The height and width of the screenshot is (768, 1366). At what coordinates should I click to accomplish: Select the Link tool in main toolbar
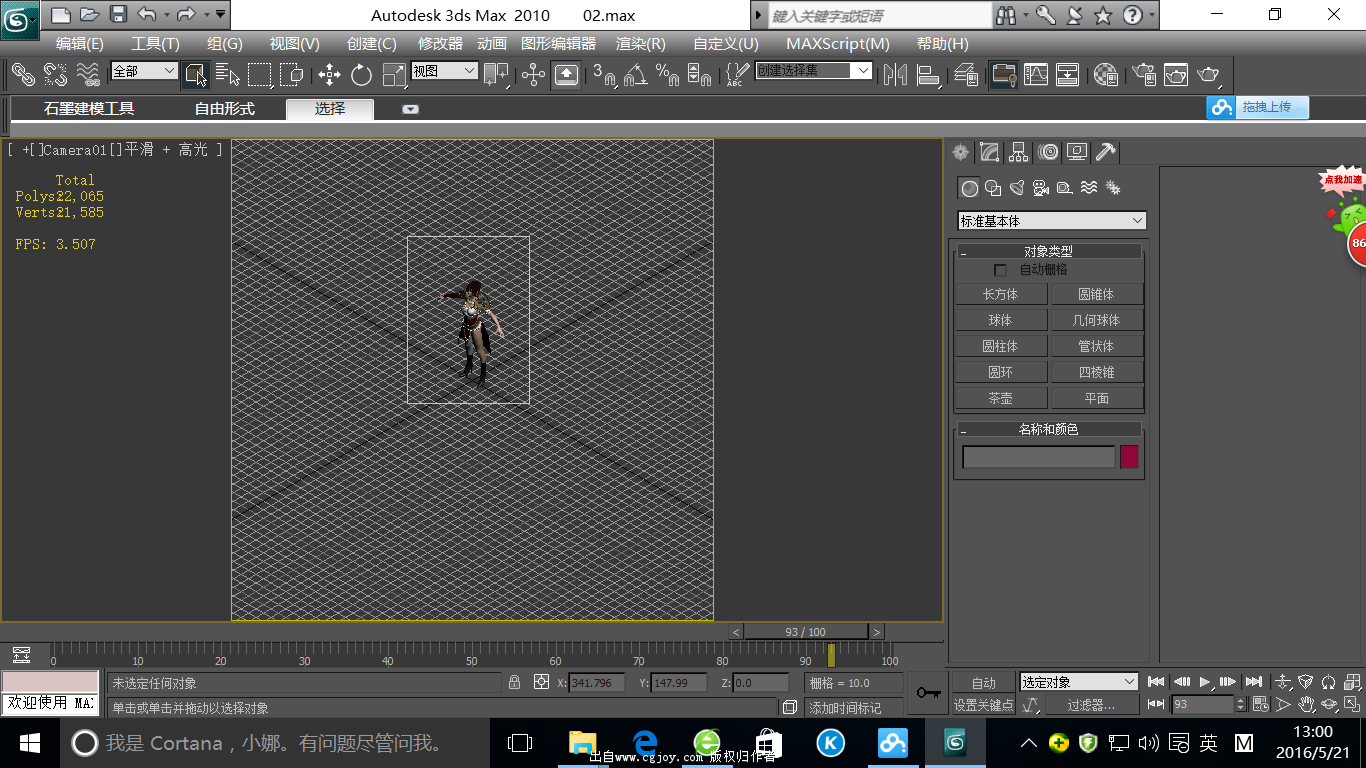(x=23, y=74)
